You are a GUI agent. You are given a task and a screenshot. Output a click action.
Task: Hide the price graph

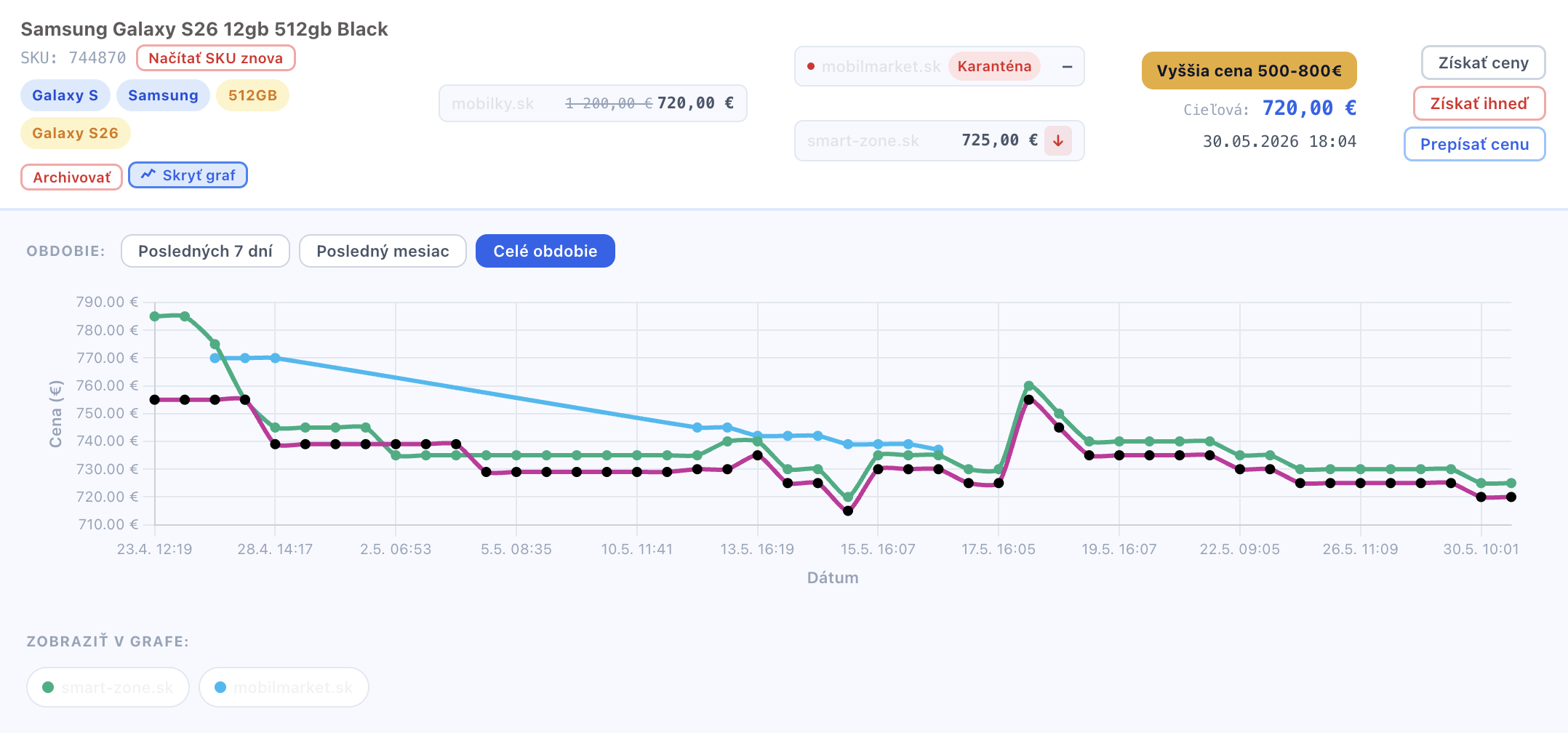point(188,175)
